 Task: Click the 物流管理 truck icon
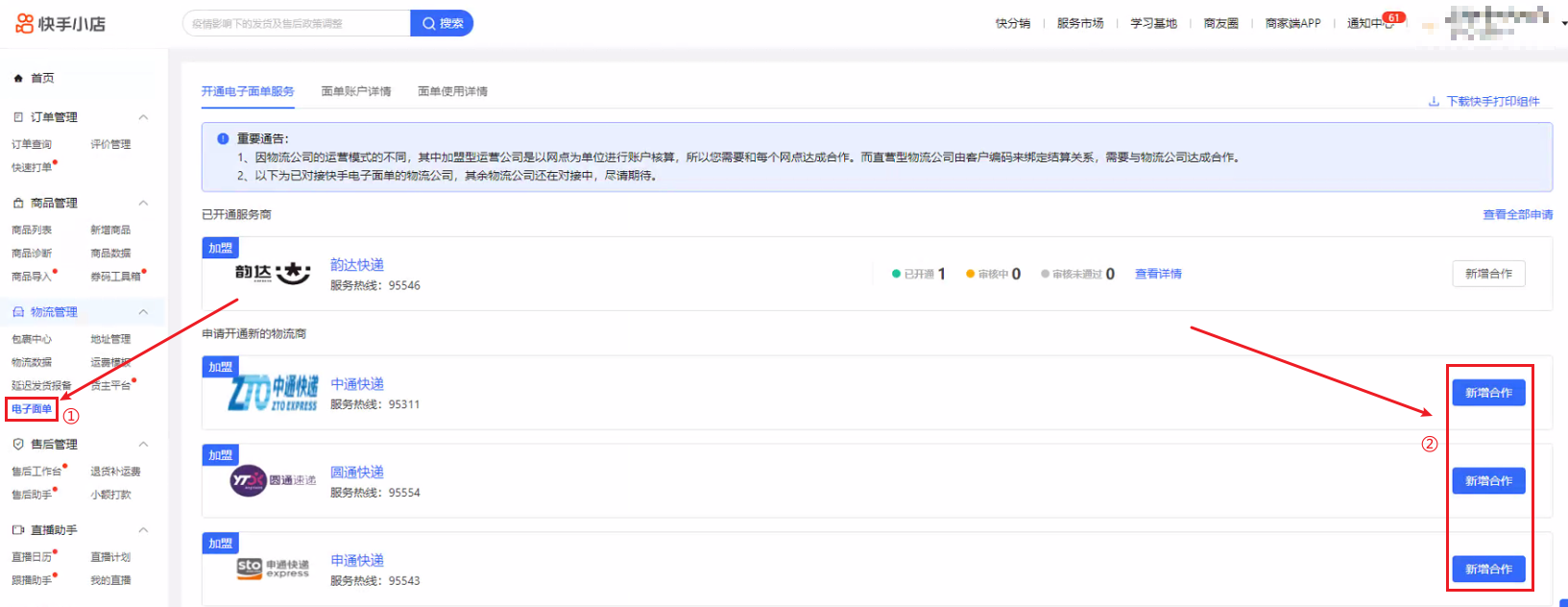pyautogui.click(x=18, y=312)
